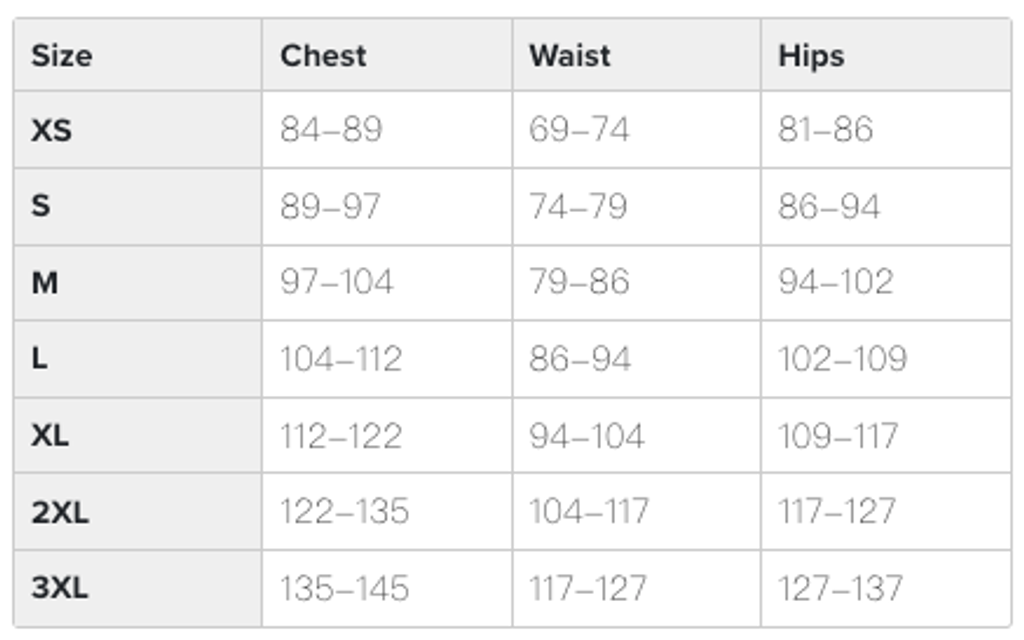Select the XL size row label
The image size is (1024, 640).
50,436
